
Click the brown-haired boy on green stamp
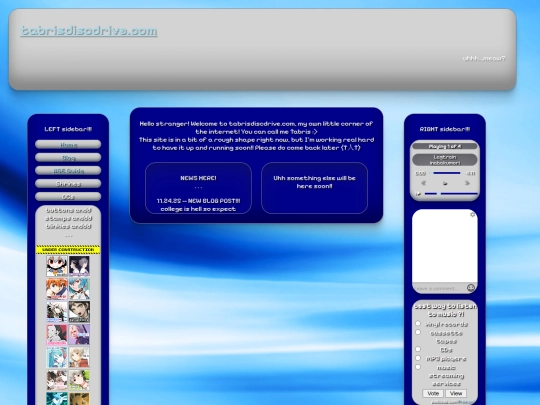pyautogui.click(x=79, y=311)
